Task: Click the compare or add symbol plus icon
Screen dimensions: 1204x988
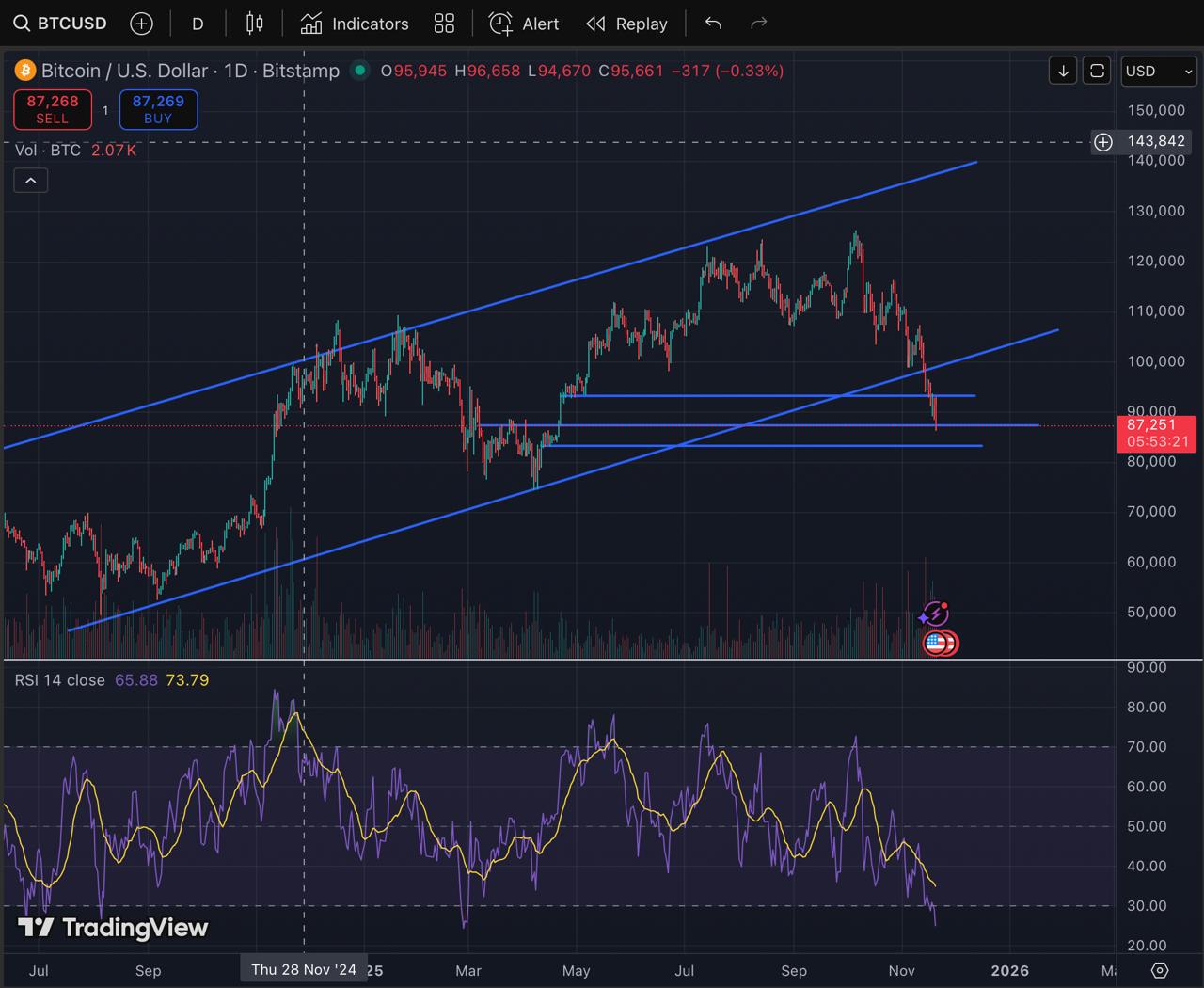Action: [141, 24]
